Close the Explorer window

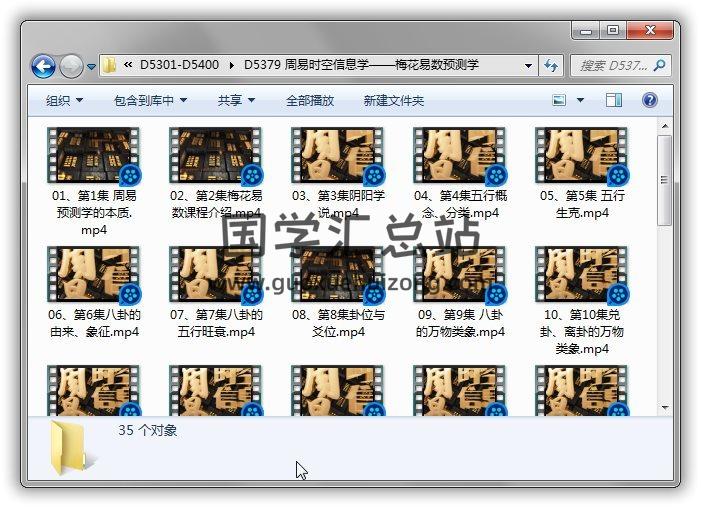coord(650,31)
